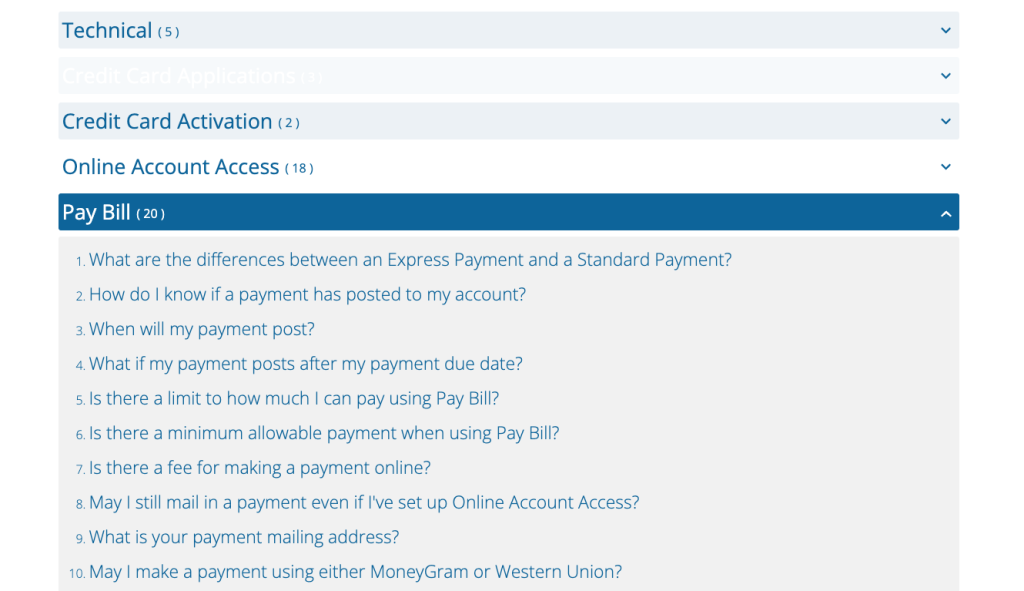
Task: Collapse the Pay Bill section chevron
Action: click(x=945, y=212)
